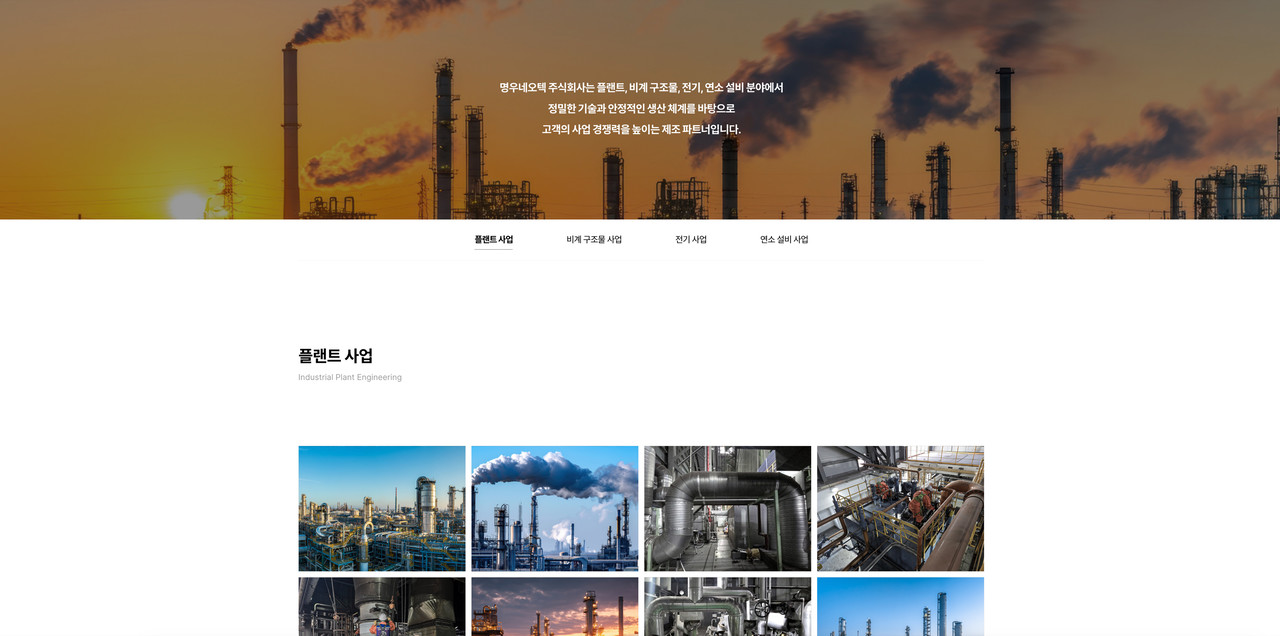Open the 전기 사업 tab

[x=691, y=240]
